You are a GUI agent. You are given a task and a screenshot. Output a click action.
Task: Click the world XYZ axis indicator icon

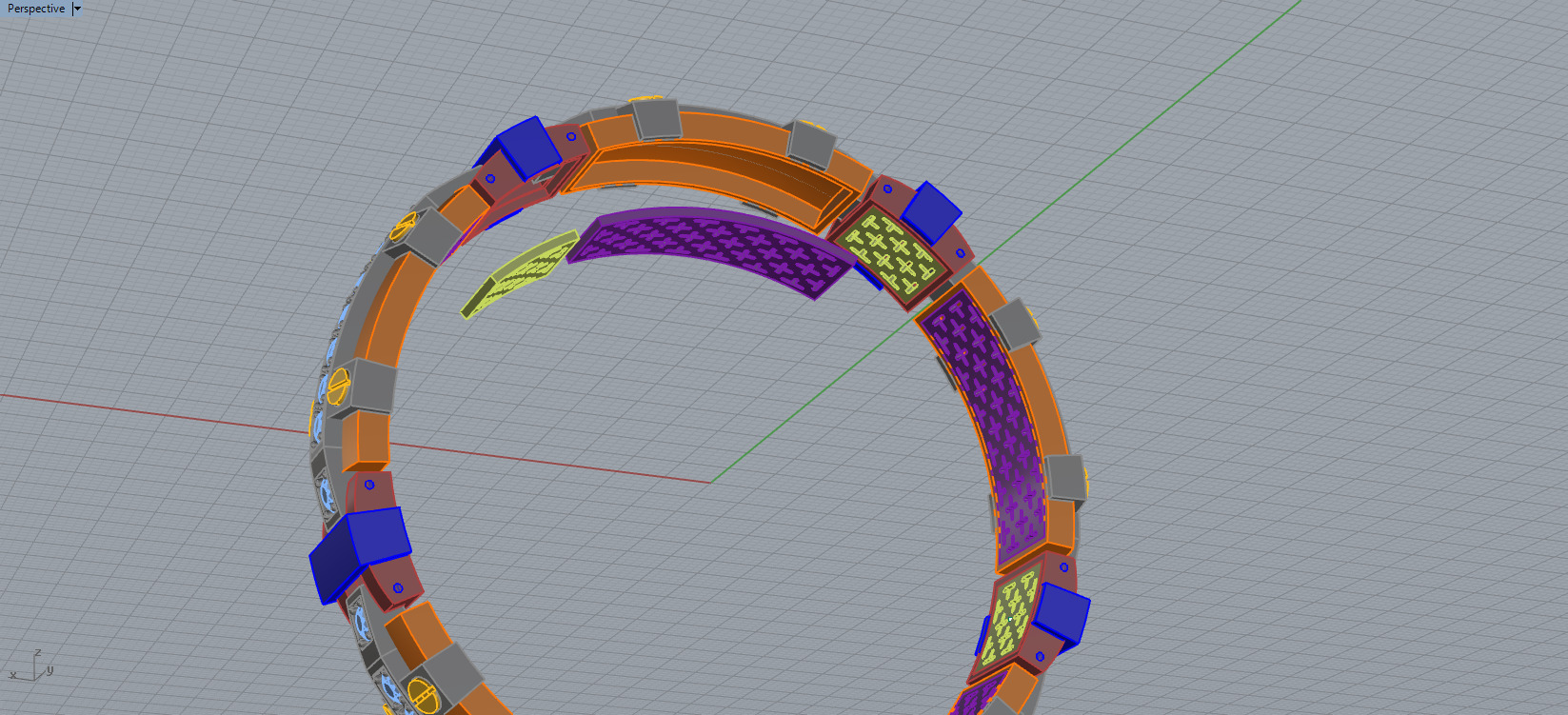[x=31, y=665]
